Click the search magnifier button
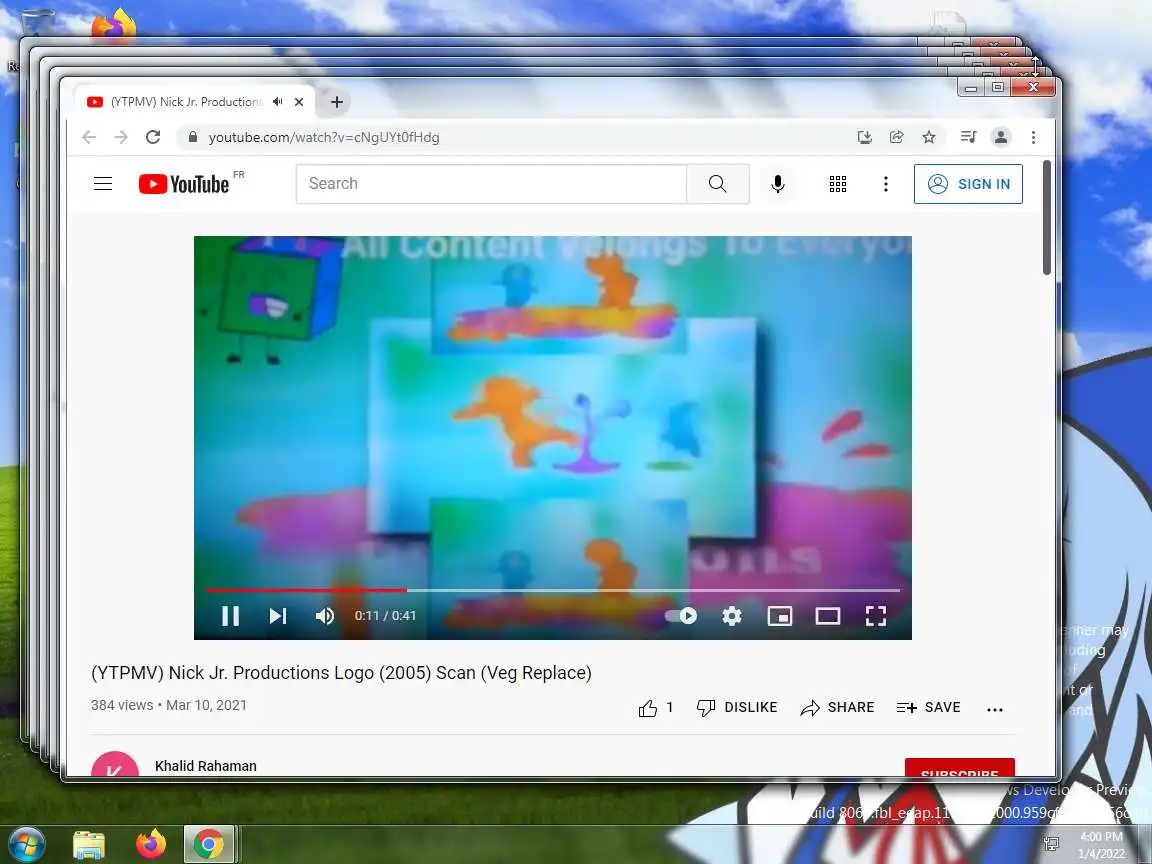Viewport: 1152px width, 864px height. click(x=718, y=184)
